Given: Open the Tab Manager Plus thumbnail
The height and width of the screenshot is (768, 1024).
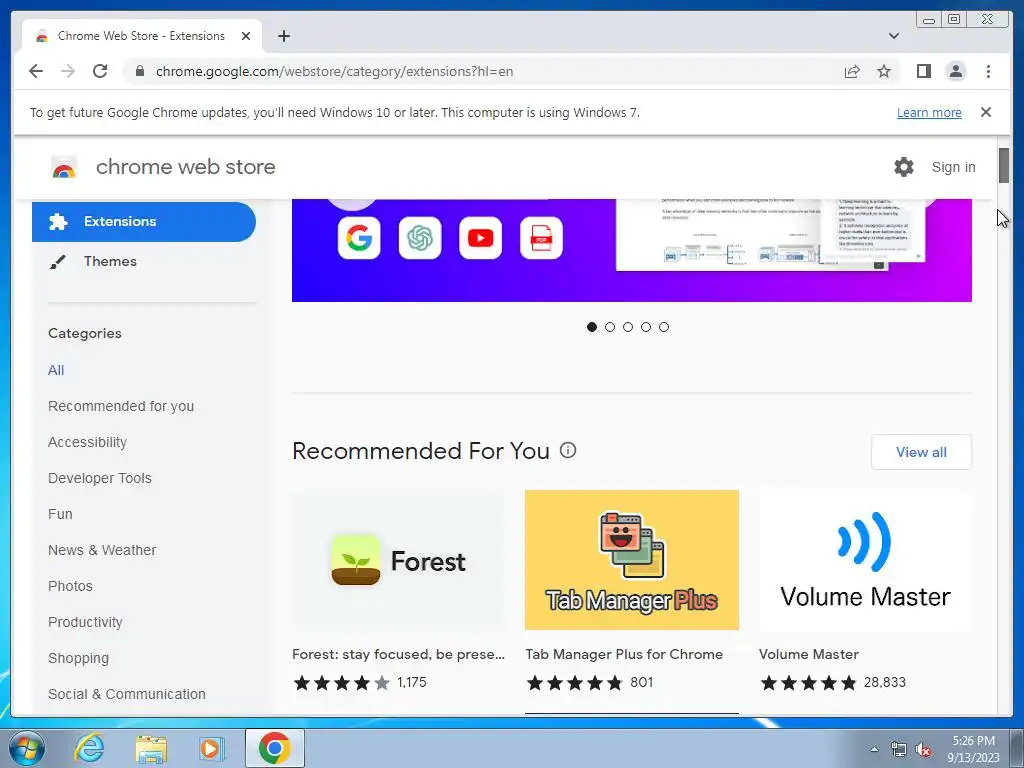Looking at the screenshot, I should 632,560.
